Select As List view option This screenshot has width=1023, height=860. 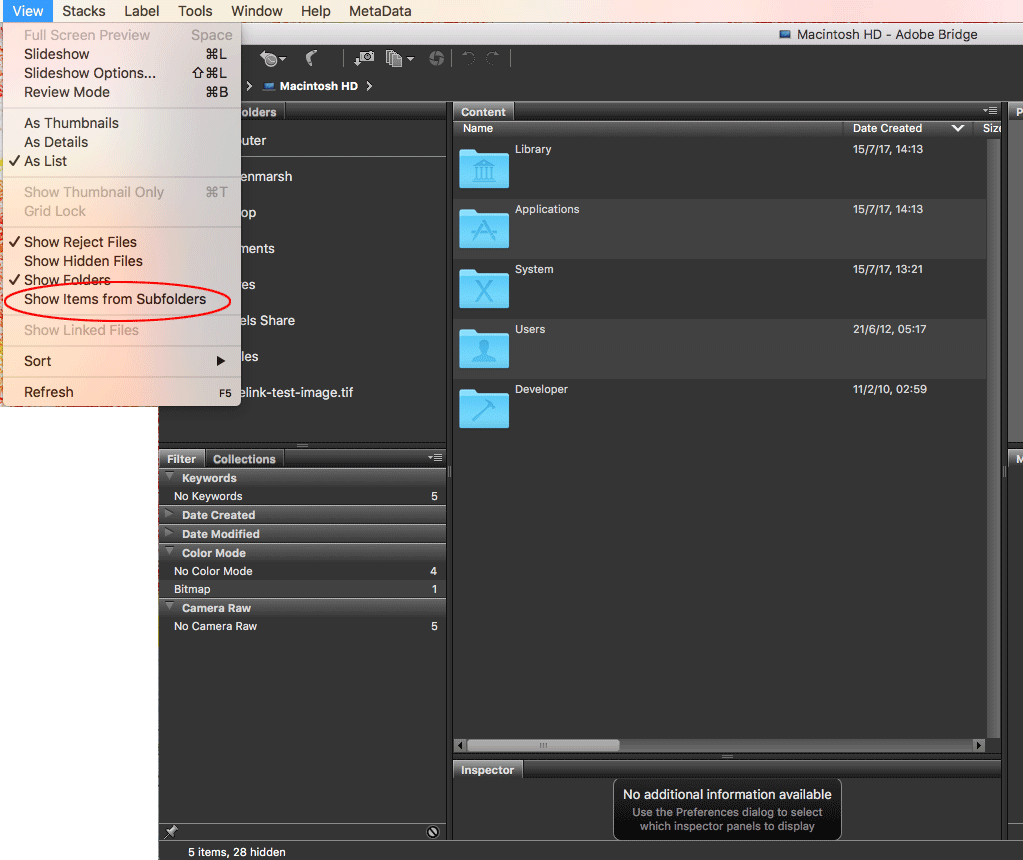[x=122, y=161]
